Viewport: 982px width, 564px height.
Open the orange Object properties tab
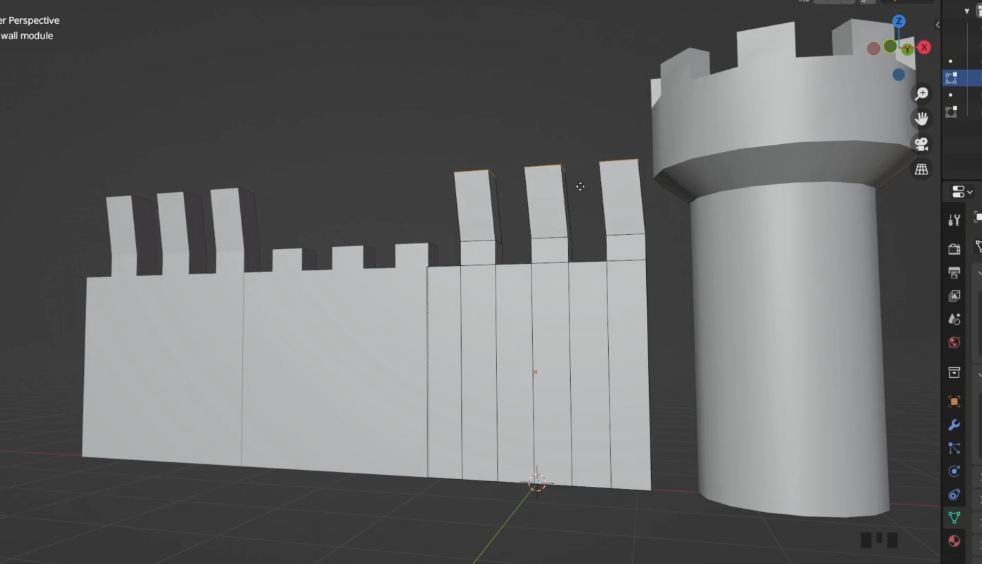(954, 401)
